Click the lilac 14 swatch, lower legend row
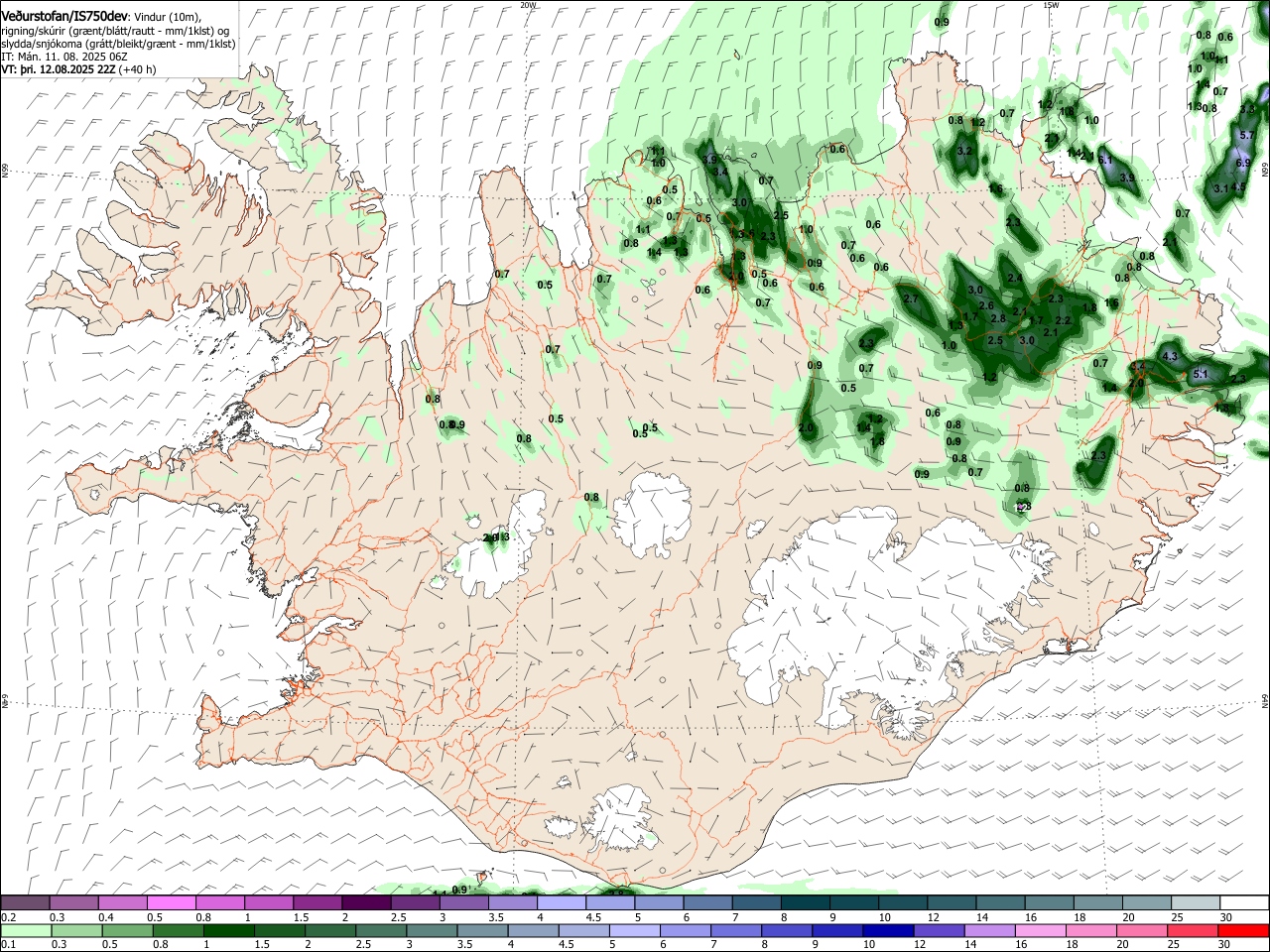This screenshot has height=952, width=1270. click(x=989, y=930)
